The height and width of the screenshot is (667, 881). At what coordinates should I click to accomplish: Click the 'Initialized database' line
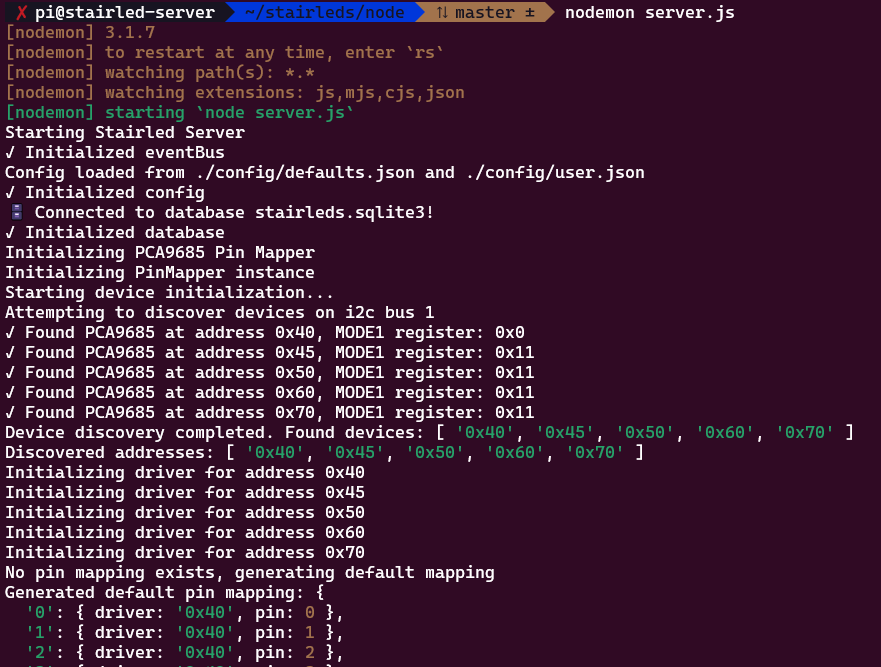[x=115, y=233]
